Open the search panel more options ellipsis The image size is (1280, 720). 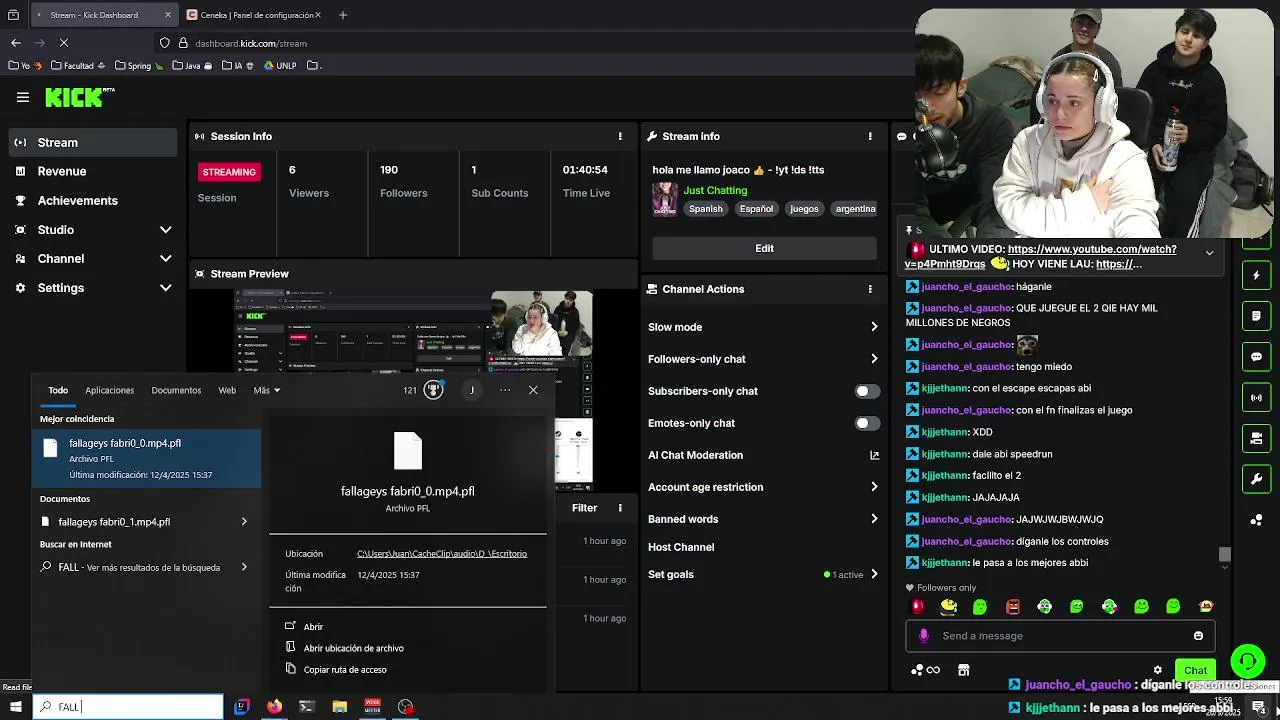[x=505, y=390]
